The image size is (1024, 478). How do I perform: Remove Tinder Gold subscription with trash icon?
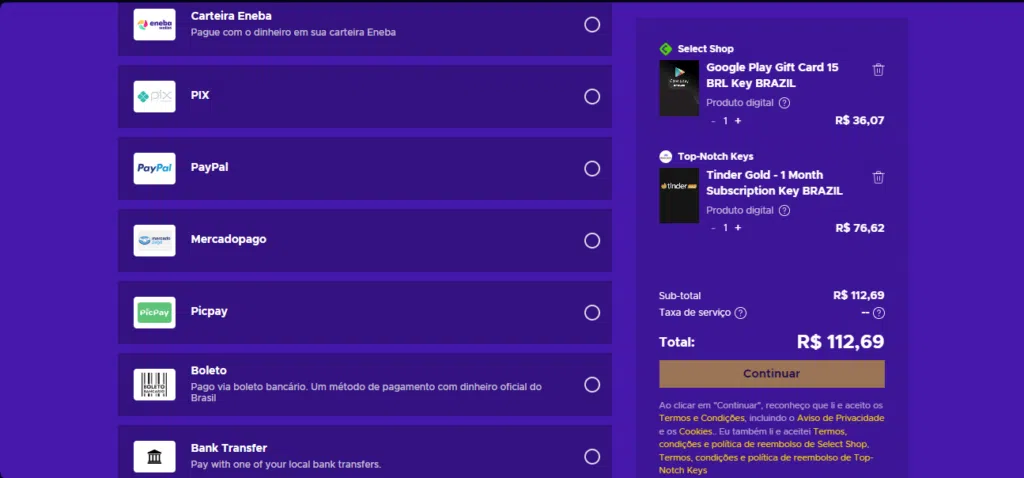(878, 178)
